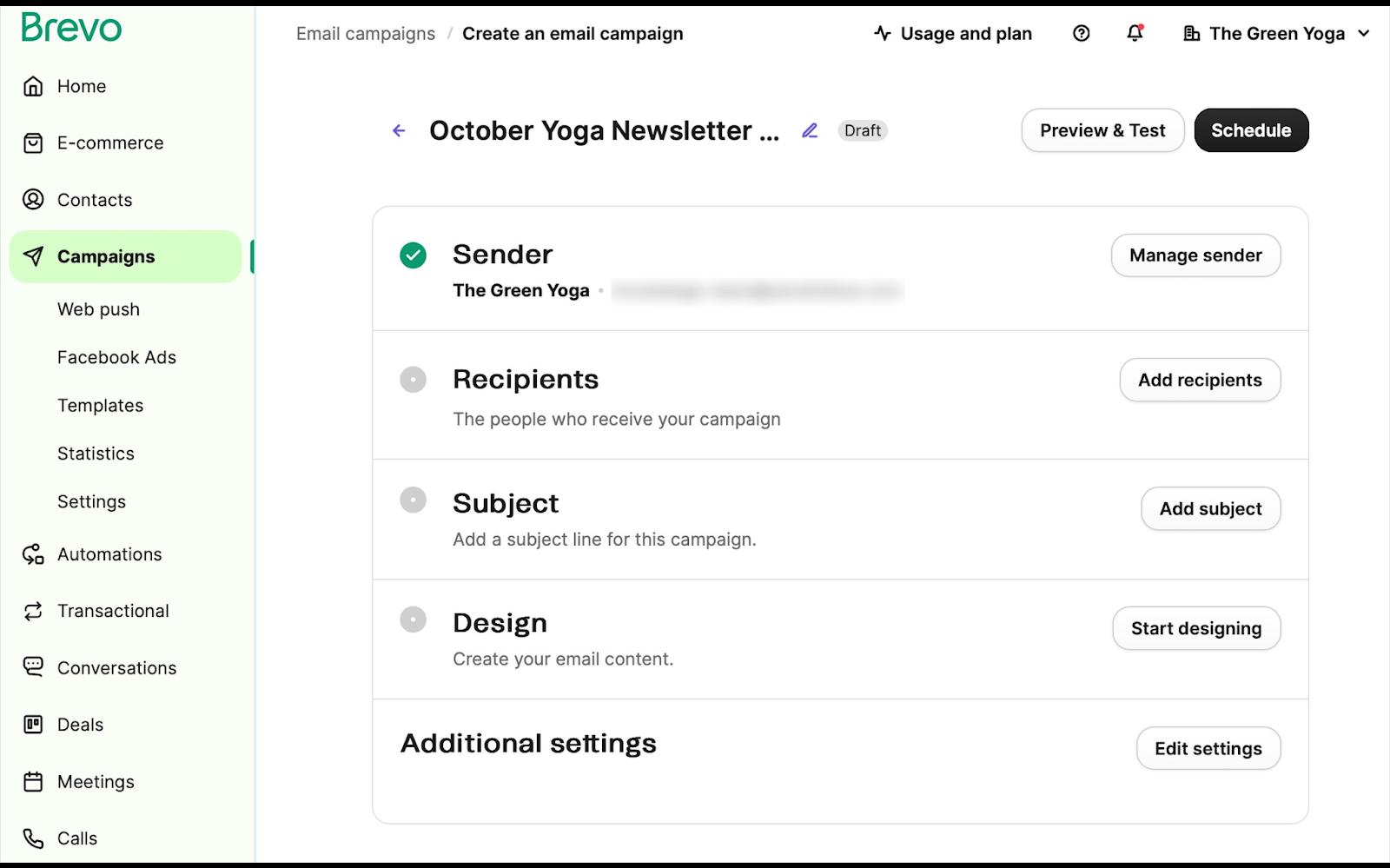Screen dimensions: 1390x868
Task: Open Usage and plan
Action: coord(952,33)
